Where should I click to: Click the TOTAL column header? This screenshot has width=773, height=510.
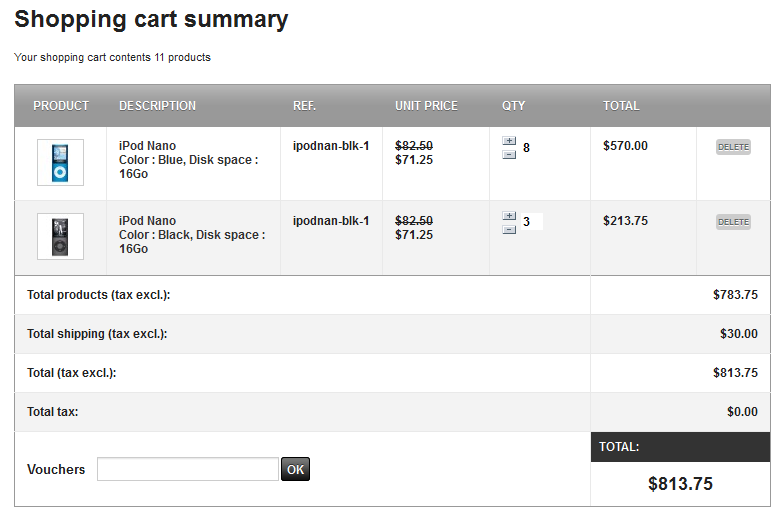(x=621, y=106)
